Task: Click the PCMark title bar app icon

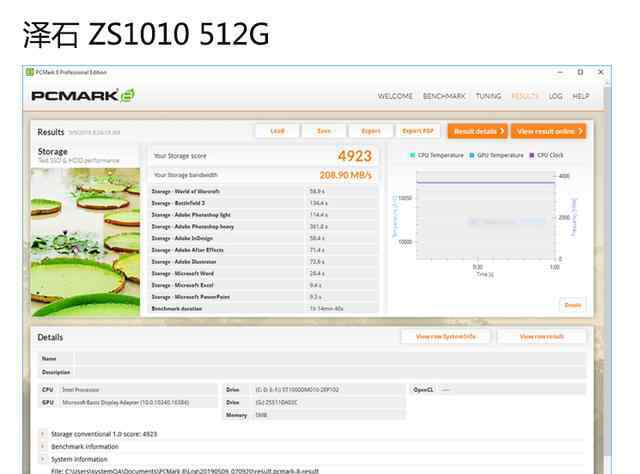Action: 29,72
